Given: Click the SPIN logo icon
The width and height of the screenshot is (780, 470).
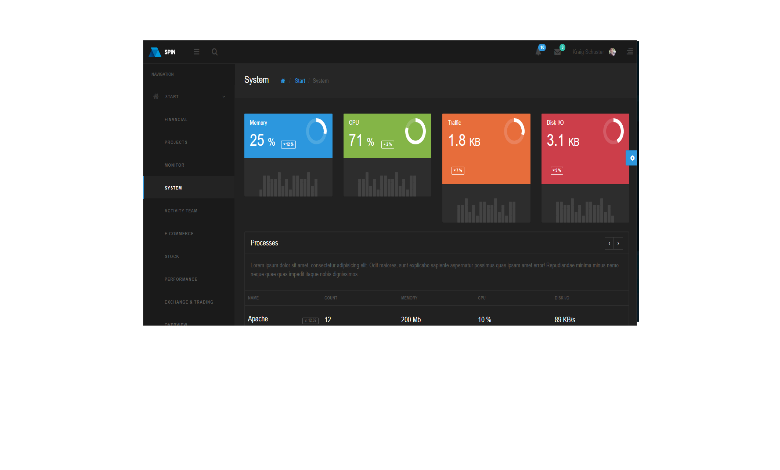Looking at the screenshot, I should [x=154, y=52].
